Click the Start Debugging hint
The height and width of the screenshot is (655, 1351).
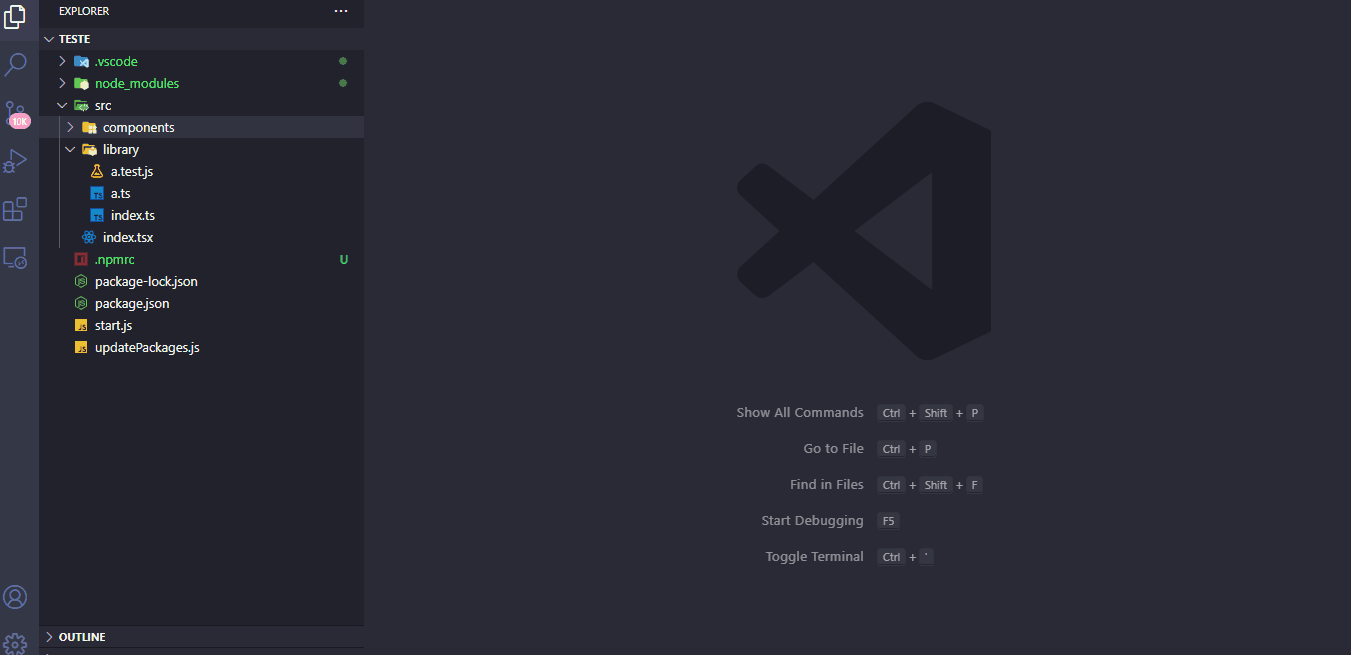coord(812,520)
